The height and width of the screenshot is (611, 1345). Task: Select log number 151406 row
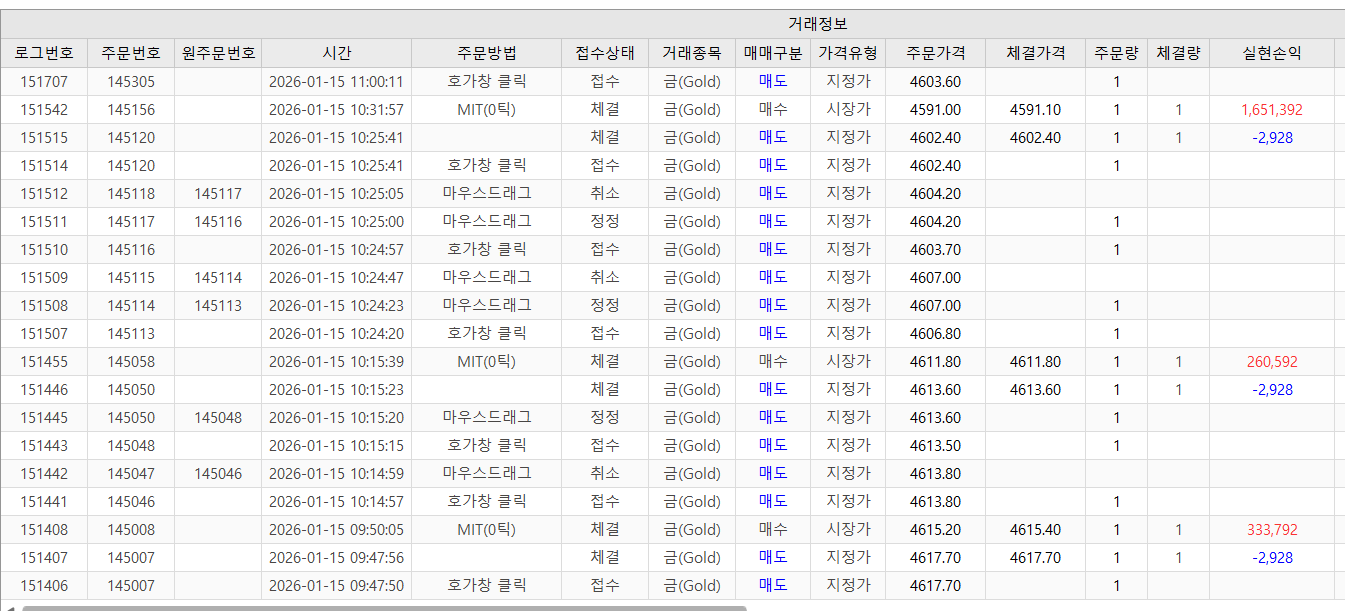(x=672, y=586)
